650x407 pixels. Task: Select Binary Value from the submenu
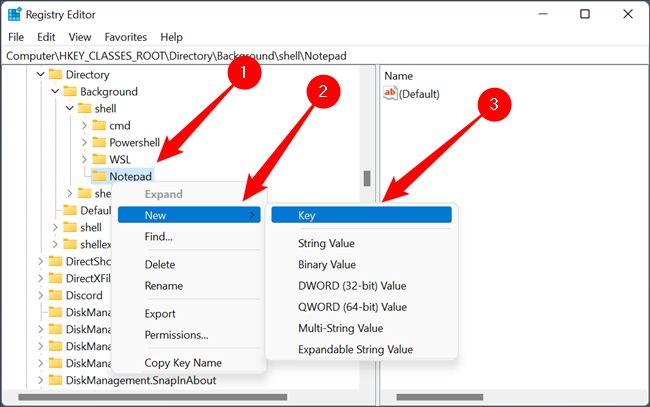point(361,264)
